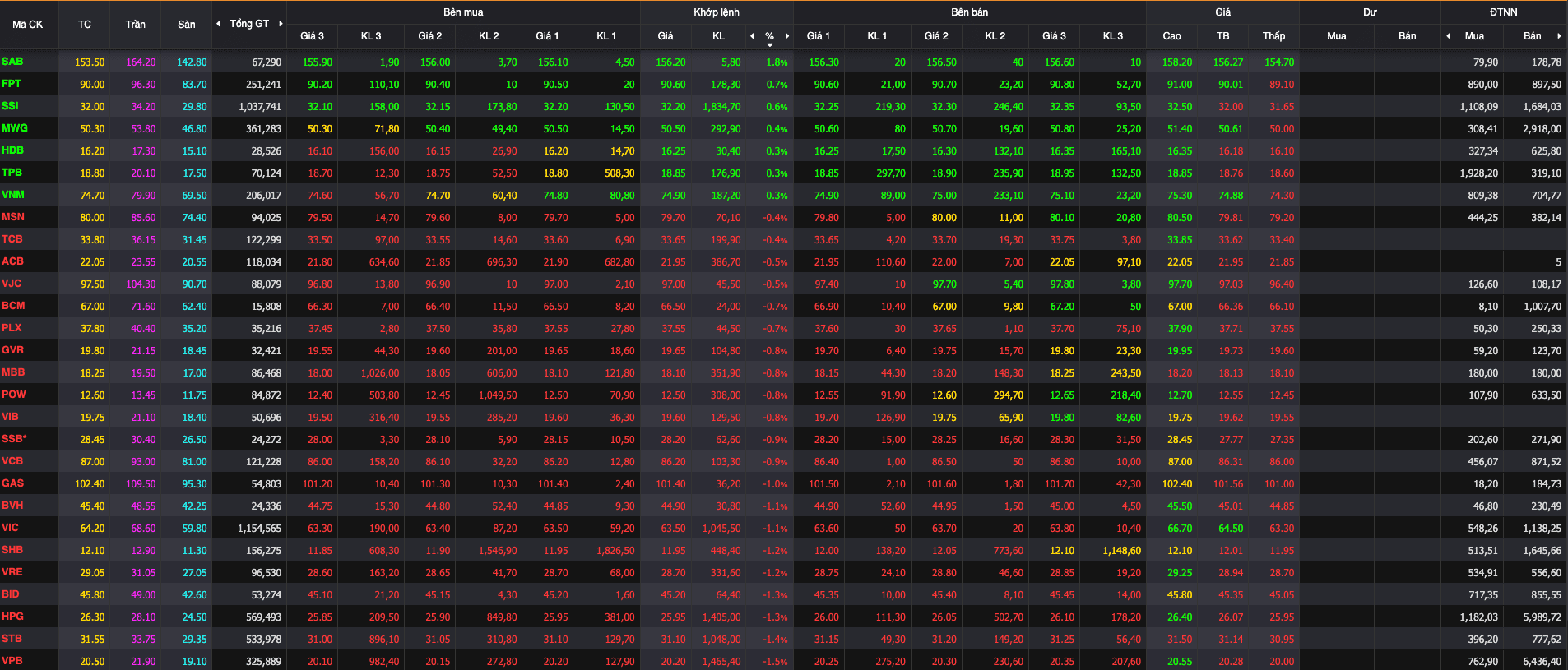Select the HDB ticker row label

pyautogui.click(x=13, y=150)
